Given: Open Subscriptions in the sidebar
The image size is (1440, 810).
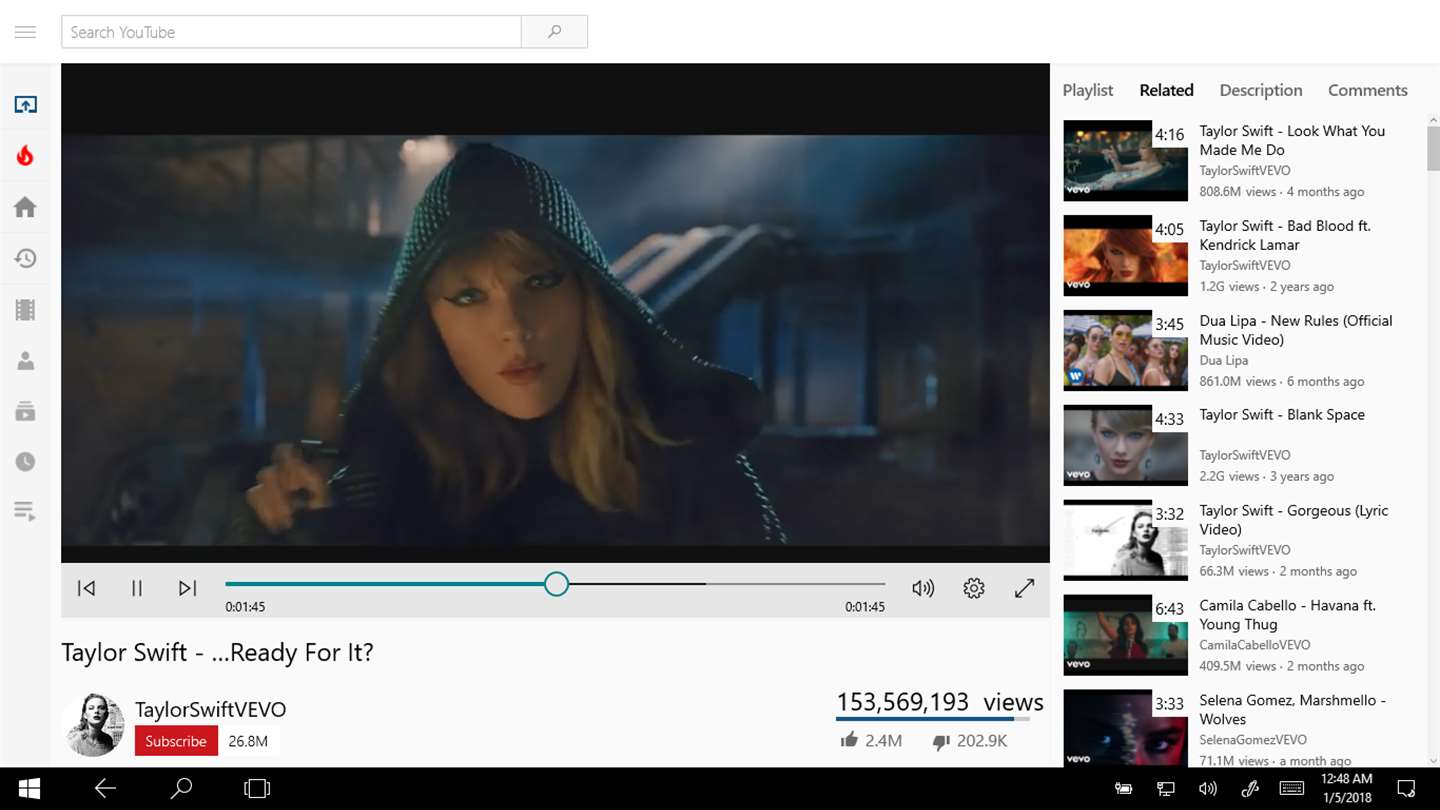Looking at the screenshot, I should click(x=25, y=411).
